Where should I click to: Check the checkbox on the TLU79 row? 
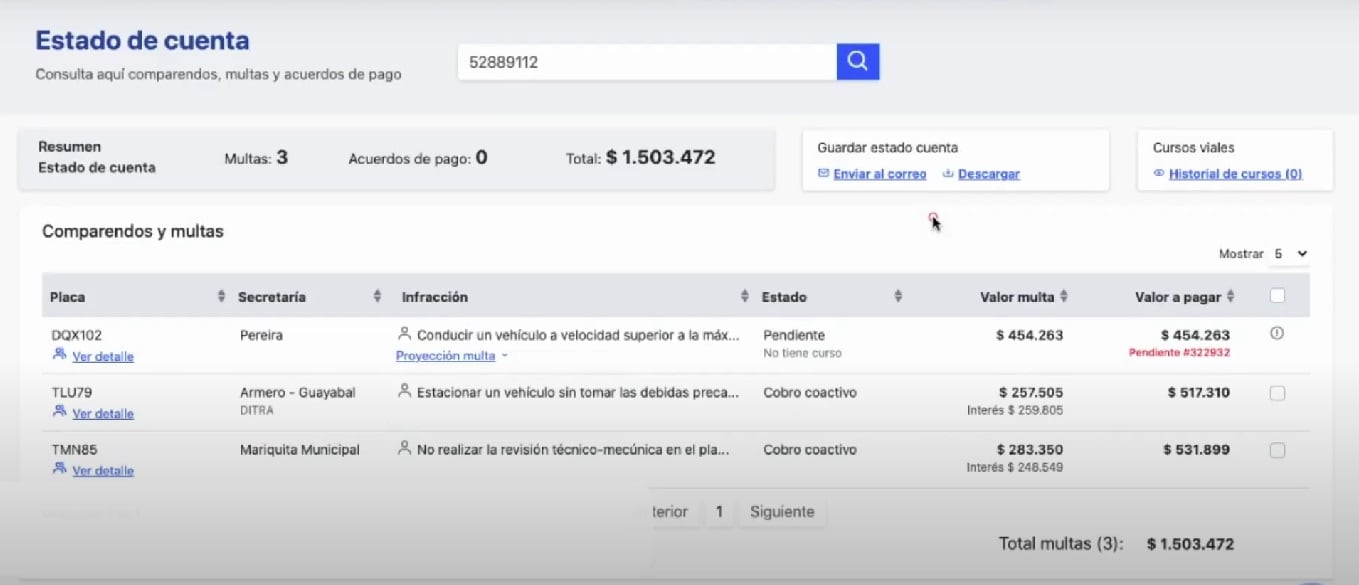click(x=1277, y=393)
